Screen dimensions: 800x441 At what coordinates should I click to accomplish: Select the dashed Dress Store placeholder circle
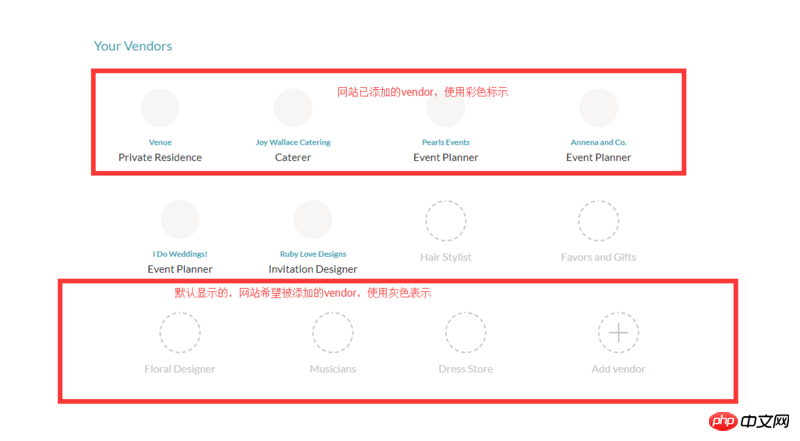pos(466,332)
